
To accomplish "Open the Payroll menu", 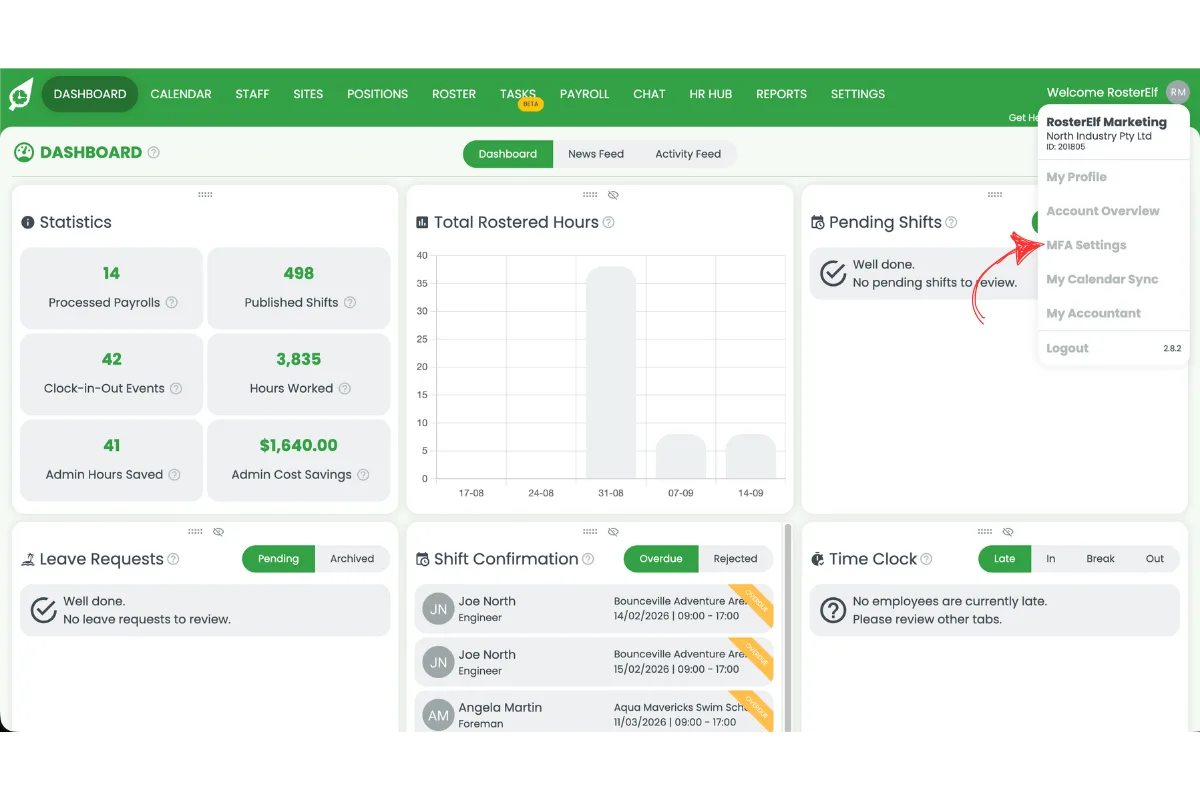I will coord(584,94).
